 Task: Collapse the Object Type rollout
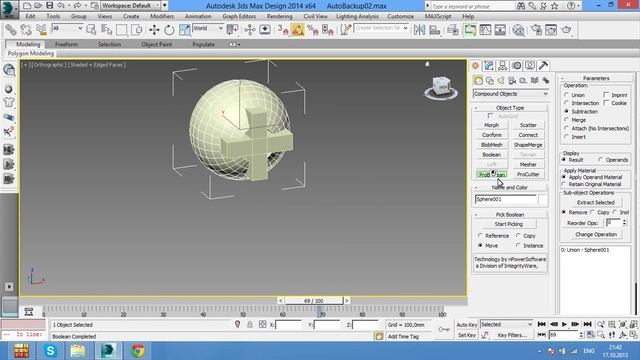pos(510,108)
